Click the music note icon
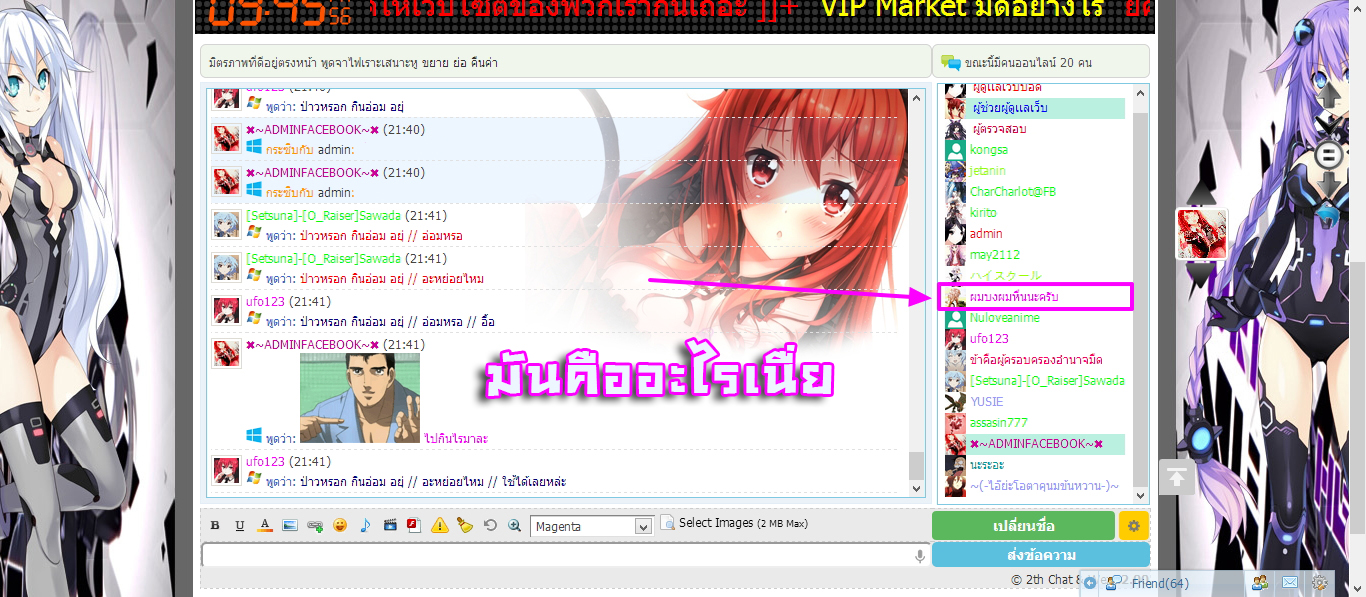This screenshot has width=1366, height=597. click(365, 525)
